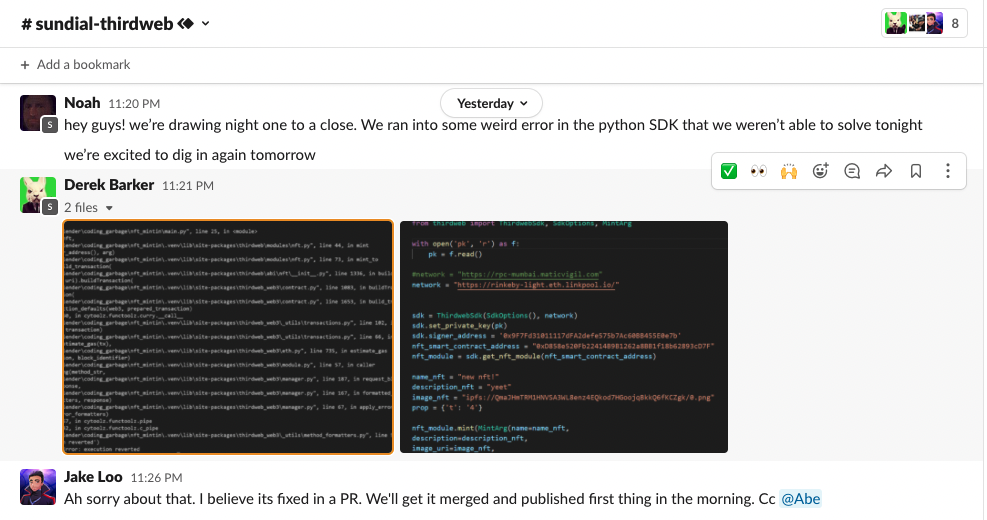
Task: Click Noah's 'excited to dig in again tomorrow' line
Action: [x=189, y=155]
